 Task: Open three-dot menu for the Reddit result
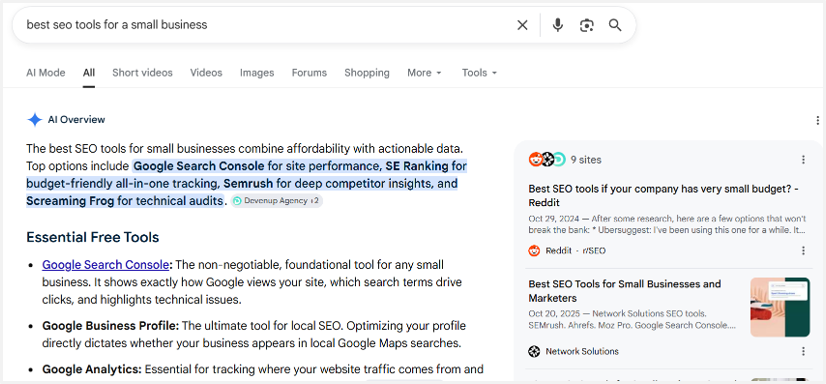coord(803,251)
